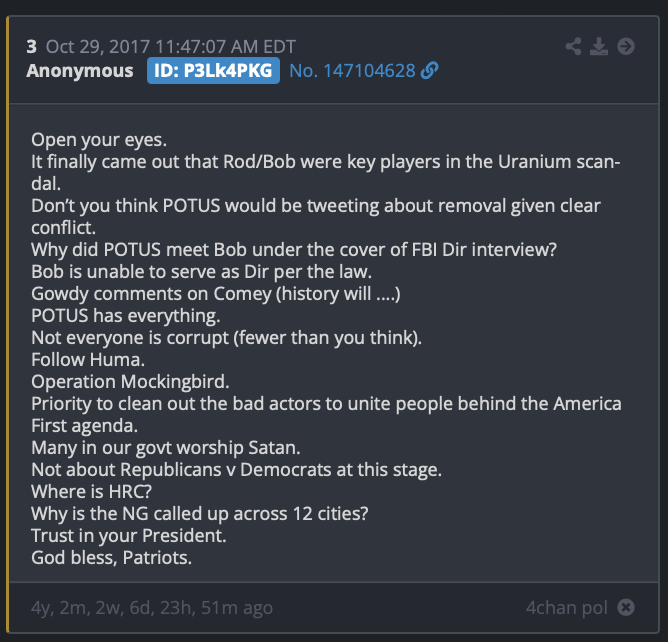
Task: Open the post via the right-arrow circle icon
Action: click(626, 46)
